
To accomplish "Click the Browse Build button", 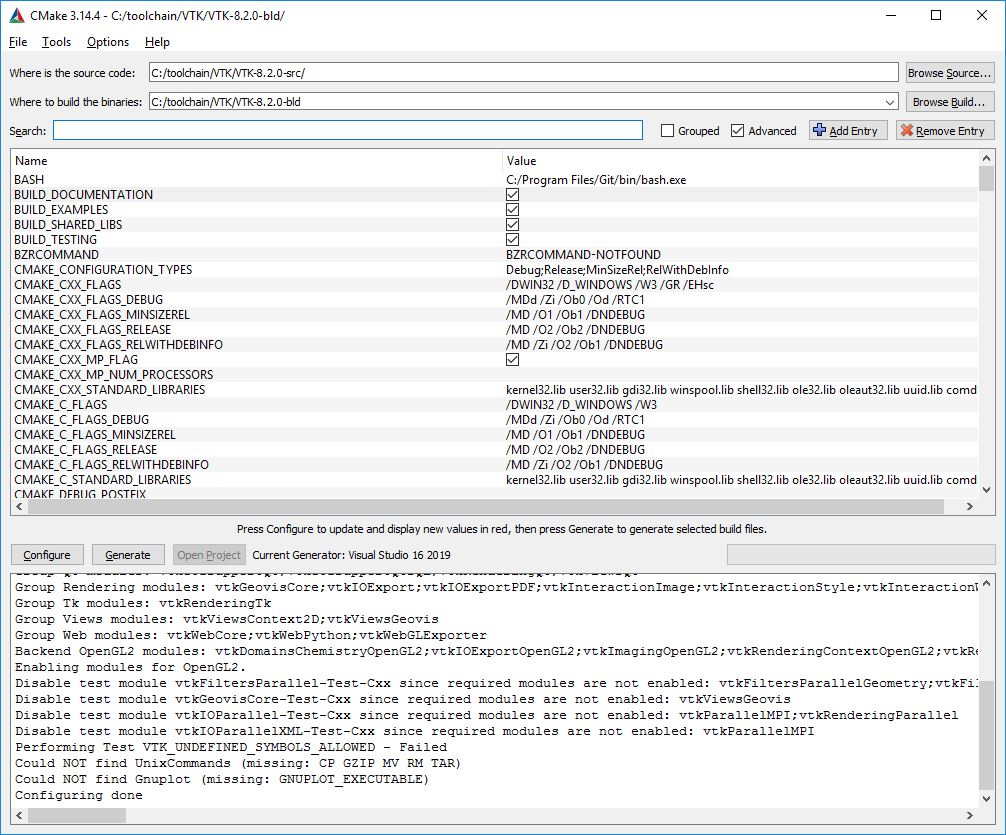I will [x=950, y=102].
